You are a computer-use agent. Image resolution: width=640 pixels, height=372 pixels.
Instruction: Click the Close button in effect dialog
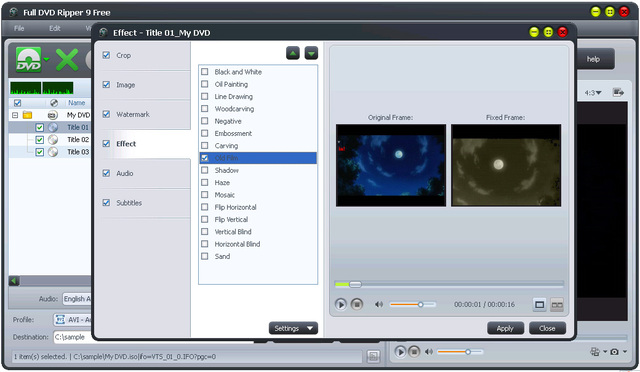547,328
